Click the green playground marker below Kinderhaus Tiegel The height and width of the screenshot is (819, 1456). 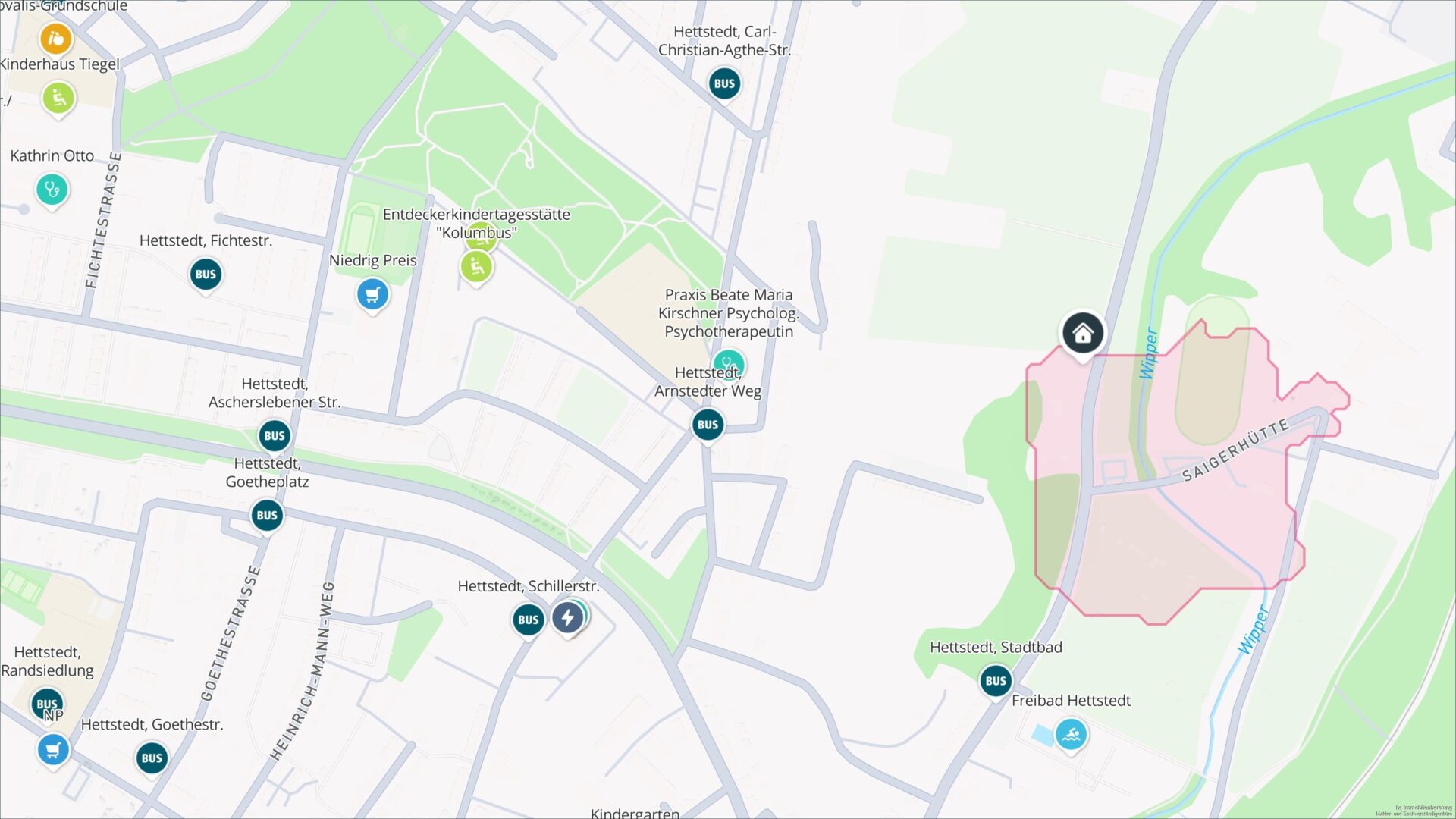click(58, 99)
